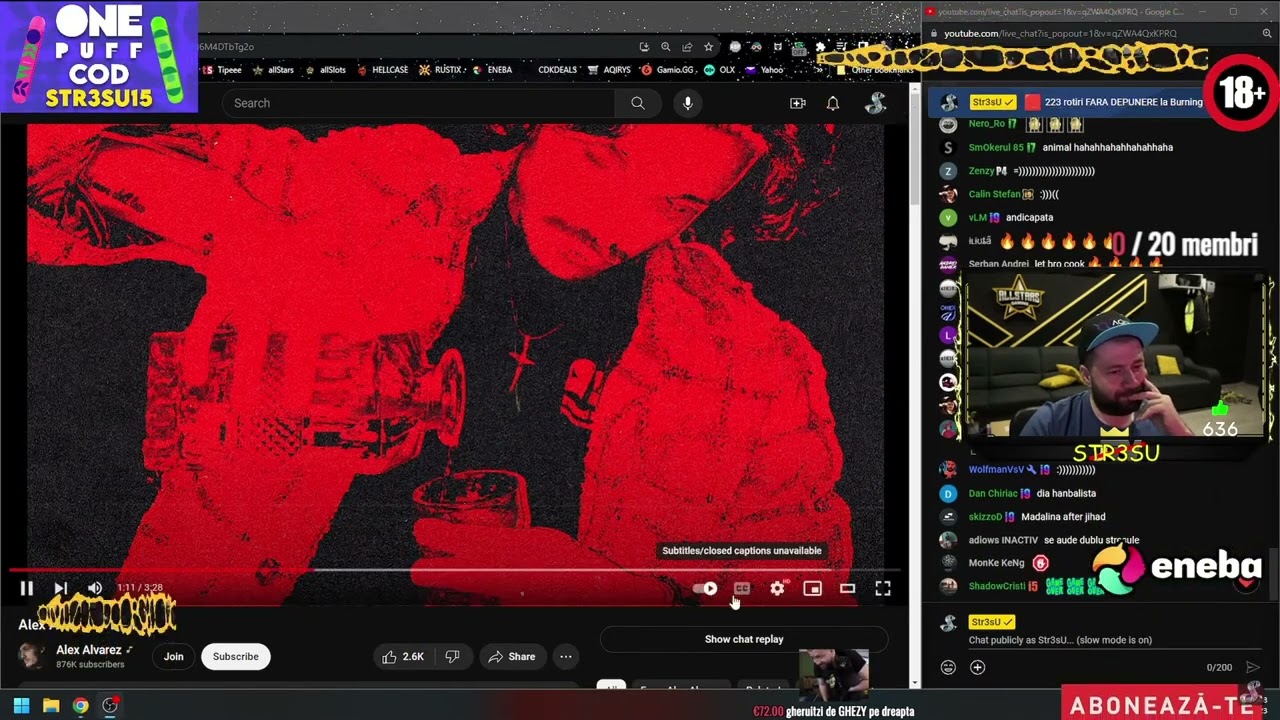Open YouTube notifications bell
This screenshot has height=720, width=1280.
pos(833,103)
